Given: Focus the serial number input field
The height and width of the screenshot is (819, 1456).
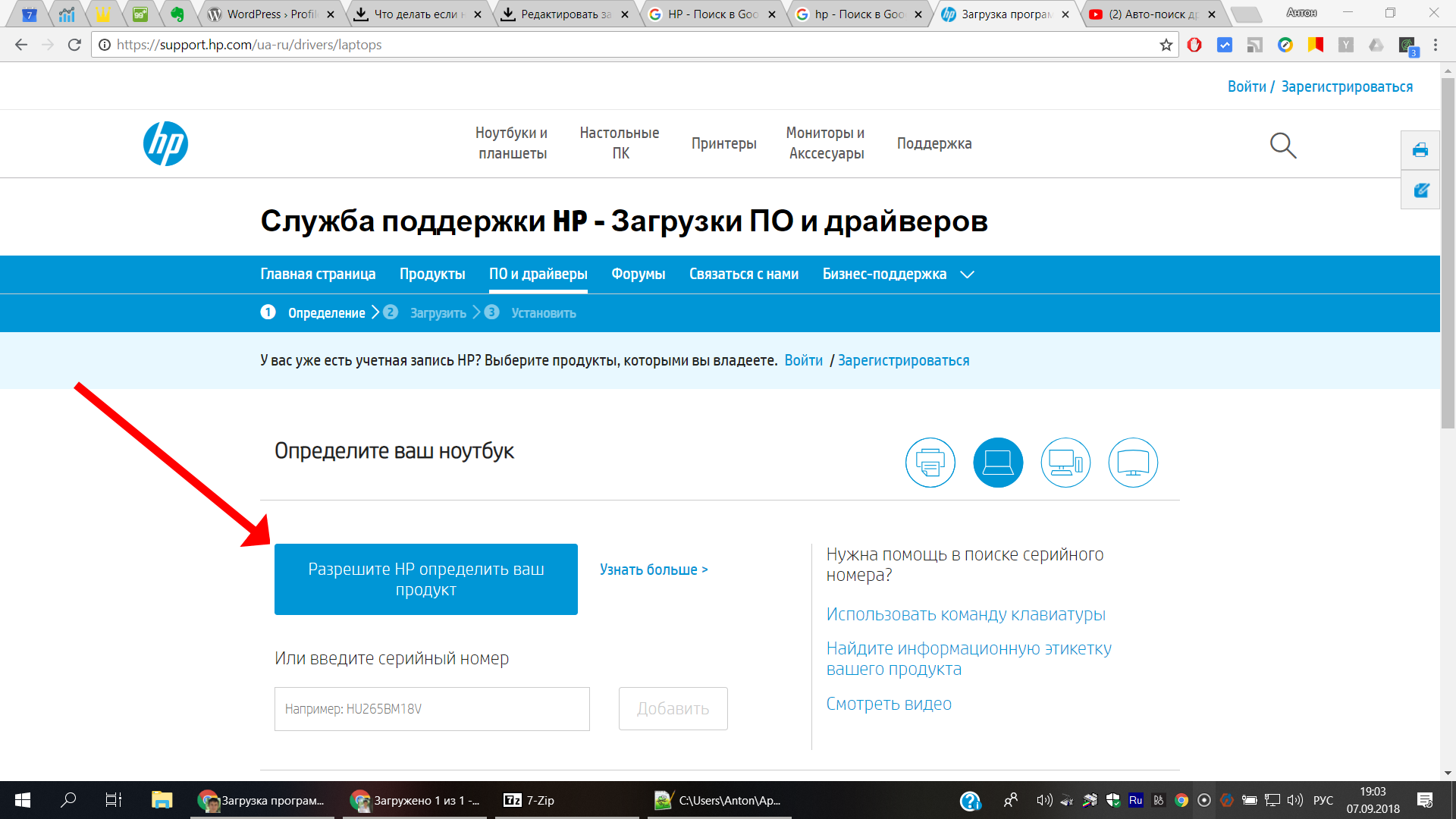Looking at the screenshot, I should [431, 709].
